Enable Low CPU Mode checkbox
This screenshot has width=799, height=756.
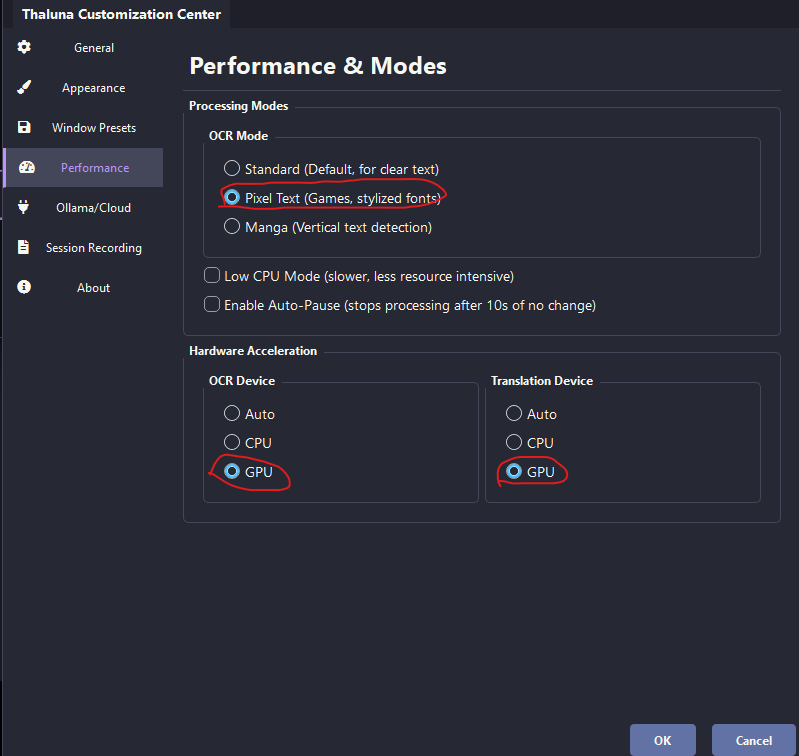[x=212, y=276]
